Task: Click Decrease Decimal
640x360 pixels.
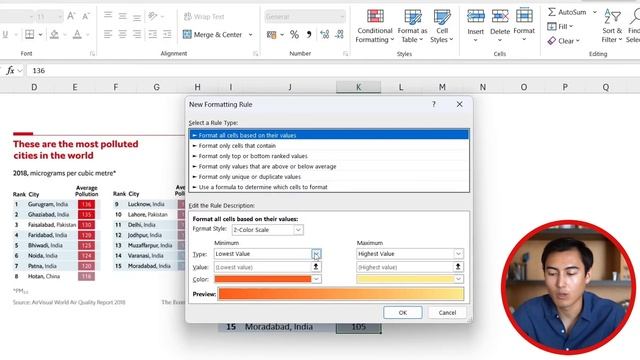Action: click(x=339, y=35)
